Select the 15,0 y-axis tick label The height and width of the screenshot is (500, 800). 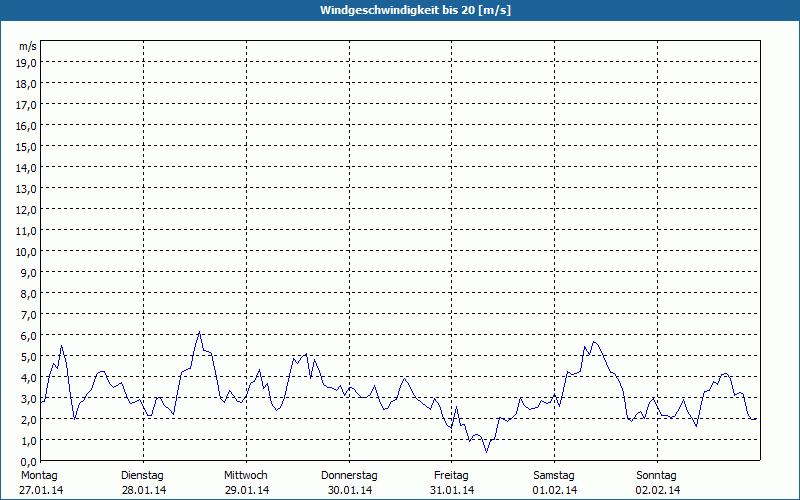[x=27, y=146]
